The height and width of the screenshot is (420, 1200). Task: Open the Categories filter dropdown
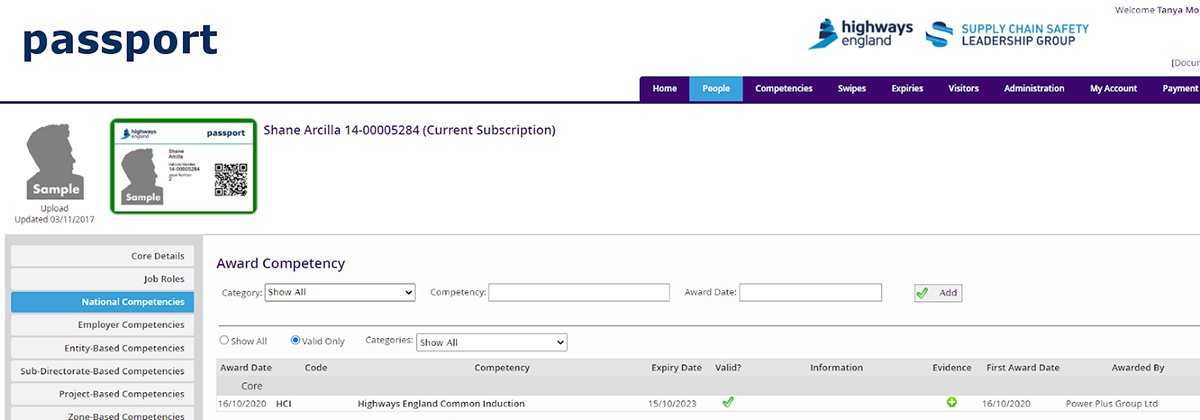pyautogui.click(x=491, y=342)
